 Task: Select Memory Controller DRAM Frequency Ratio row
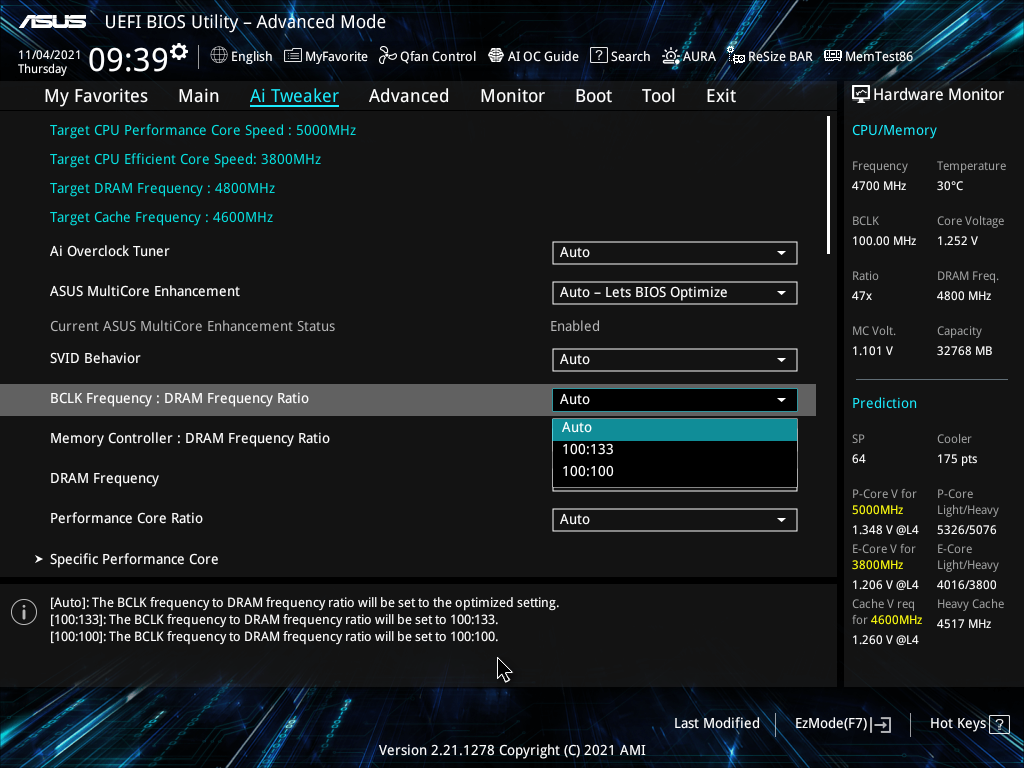pos(189,438)
